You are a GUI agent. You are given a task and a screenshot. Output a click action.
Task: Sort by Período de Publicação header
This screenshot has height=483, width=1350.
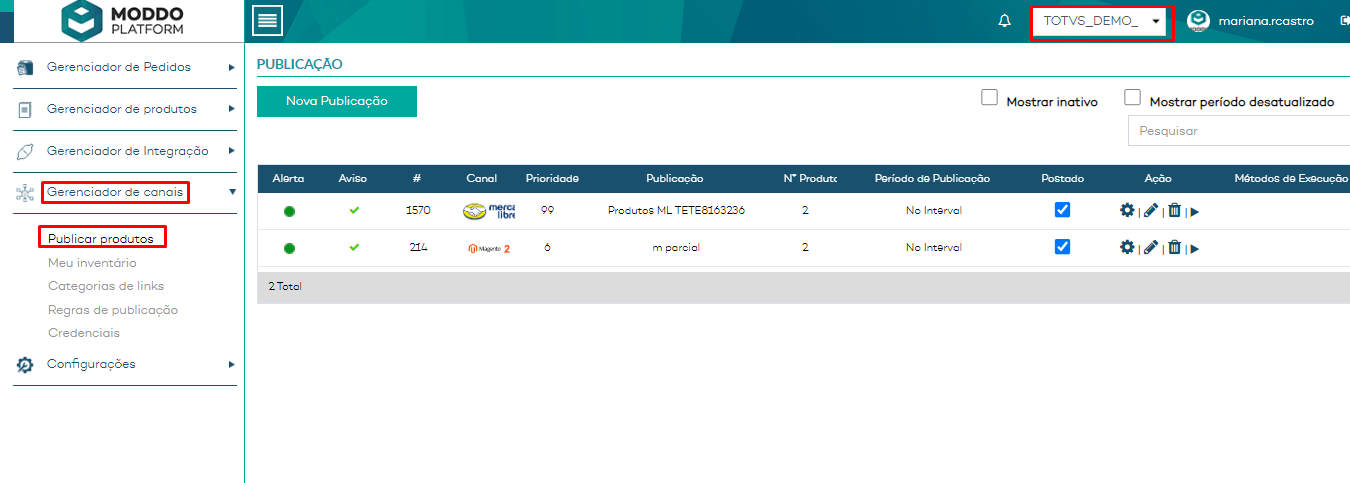pos(932,178)
